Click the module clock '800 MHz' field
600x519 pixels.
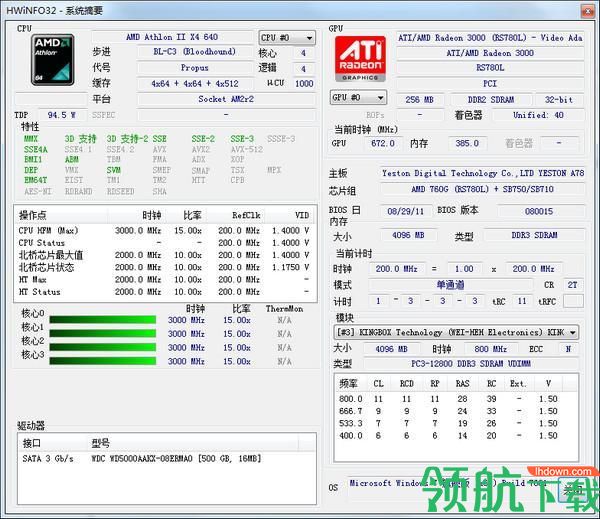tap(491, 349)
